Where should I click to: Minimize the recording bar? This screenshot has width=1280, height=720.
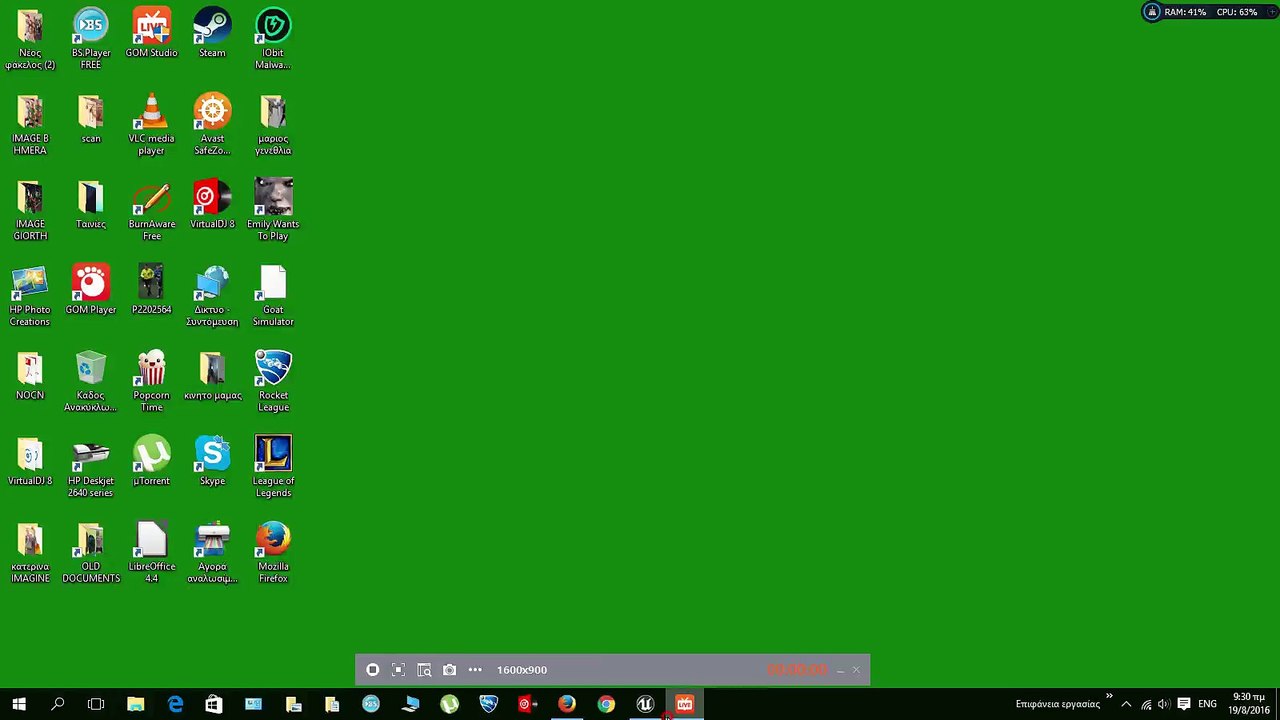[x=840, y=670]
